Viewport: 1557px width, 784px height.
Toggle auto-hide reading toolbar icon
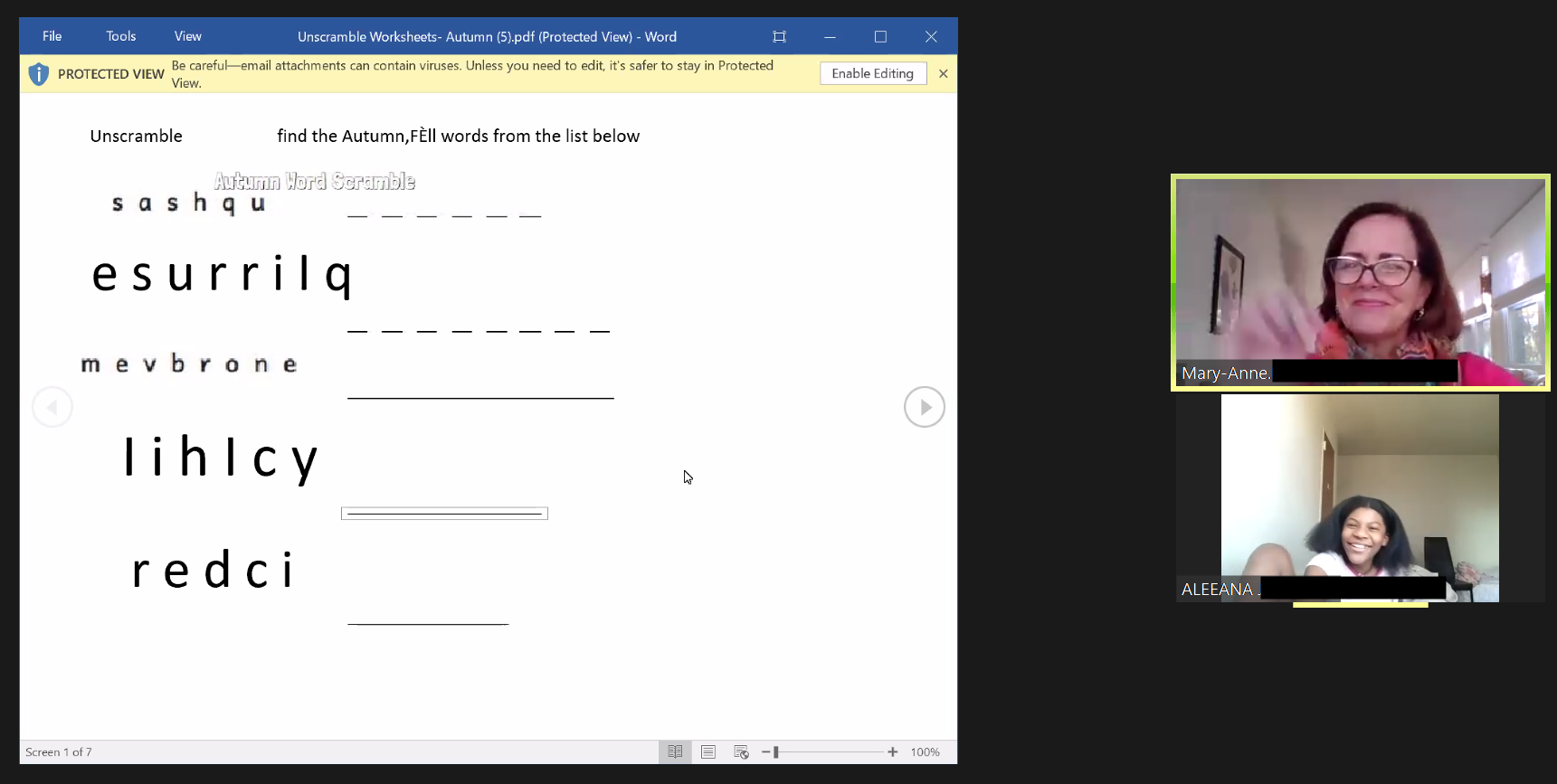pos(779,36)
